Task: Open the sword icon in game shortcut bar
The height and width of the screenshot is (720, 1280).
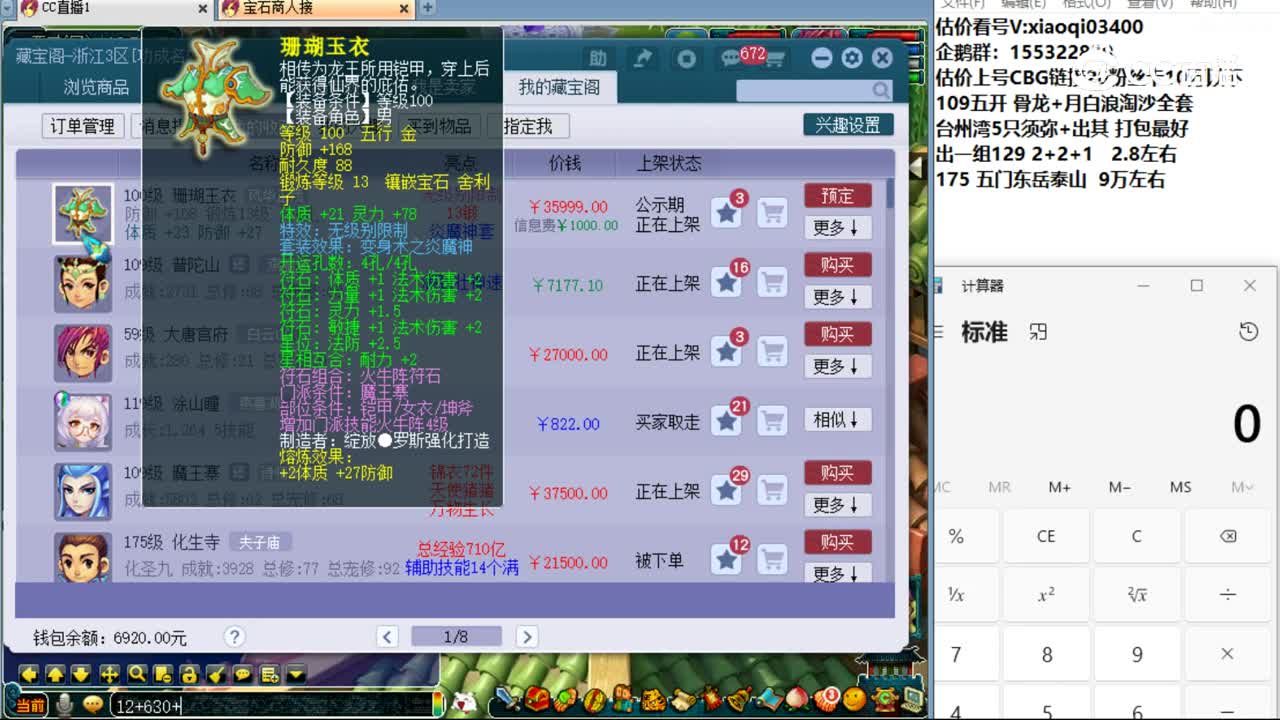Action: [x=507, y=698]
